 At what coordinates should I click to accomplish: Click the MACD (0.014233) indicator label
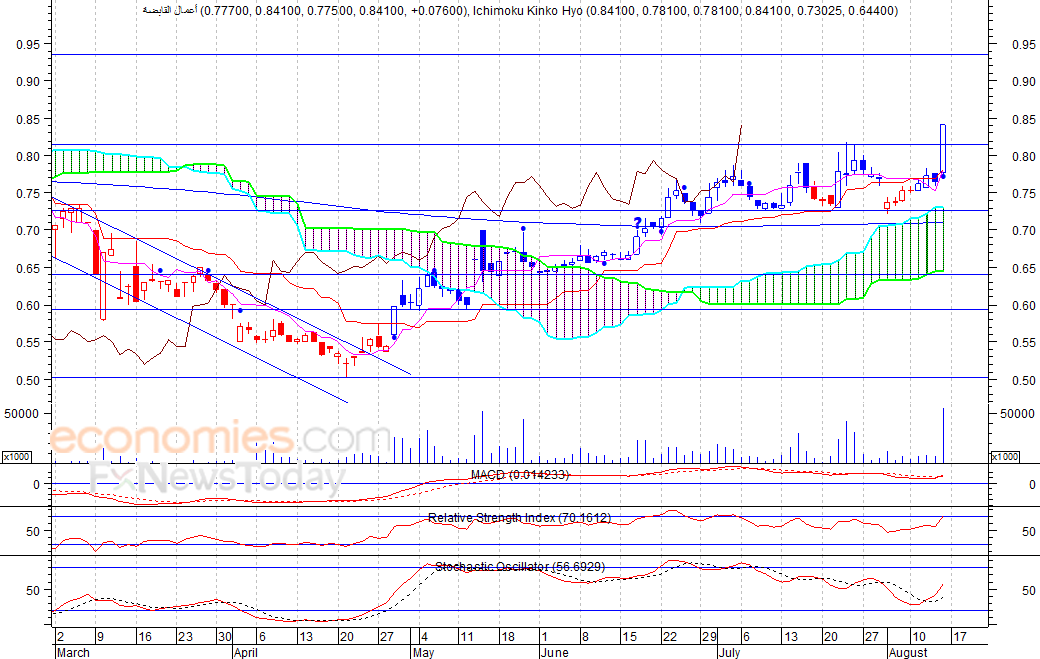519,475
